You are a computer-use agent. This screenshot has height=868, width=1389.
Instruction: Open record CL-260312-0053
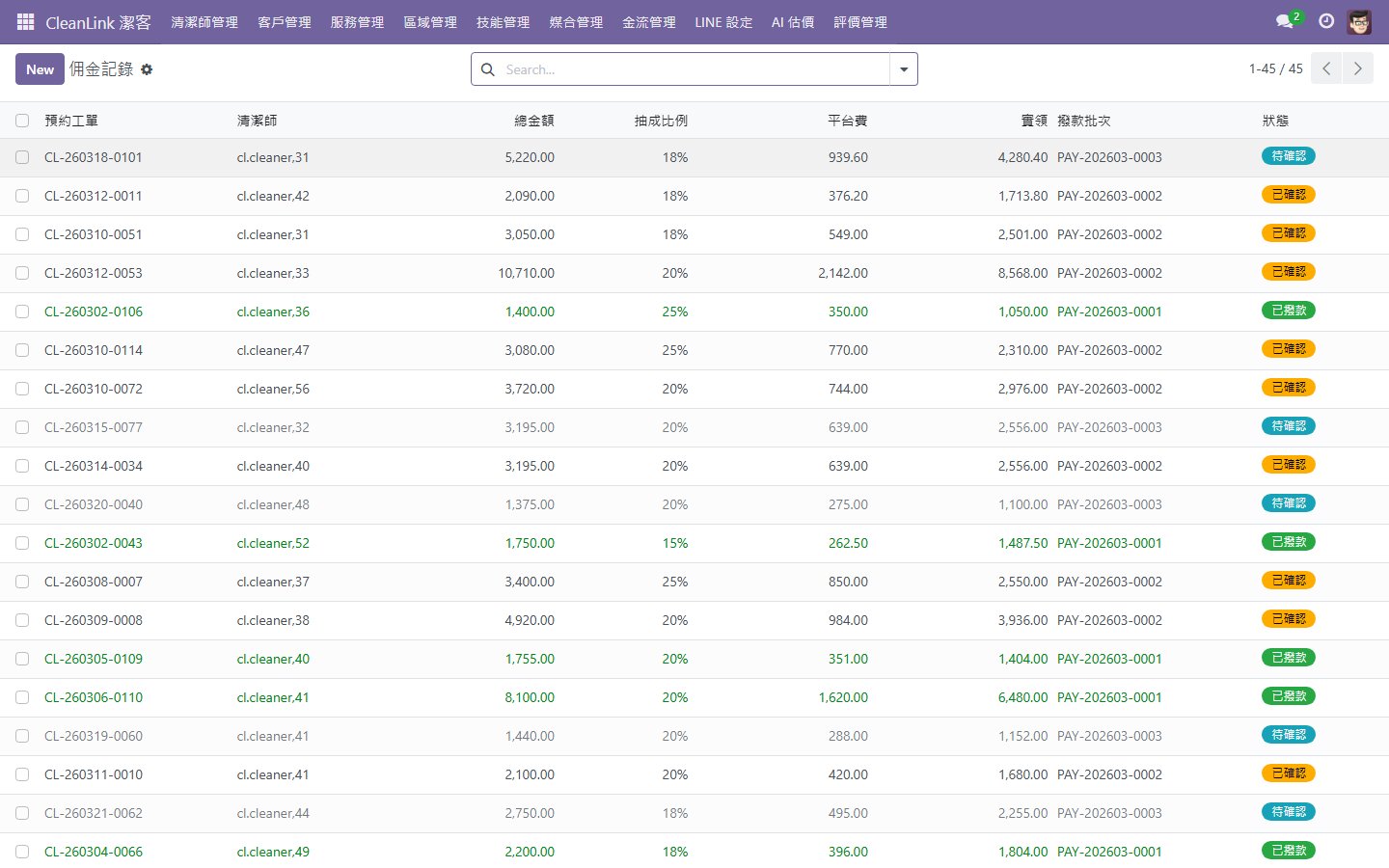click(x=94, y=273)
